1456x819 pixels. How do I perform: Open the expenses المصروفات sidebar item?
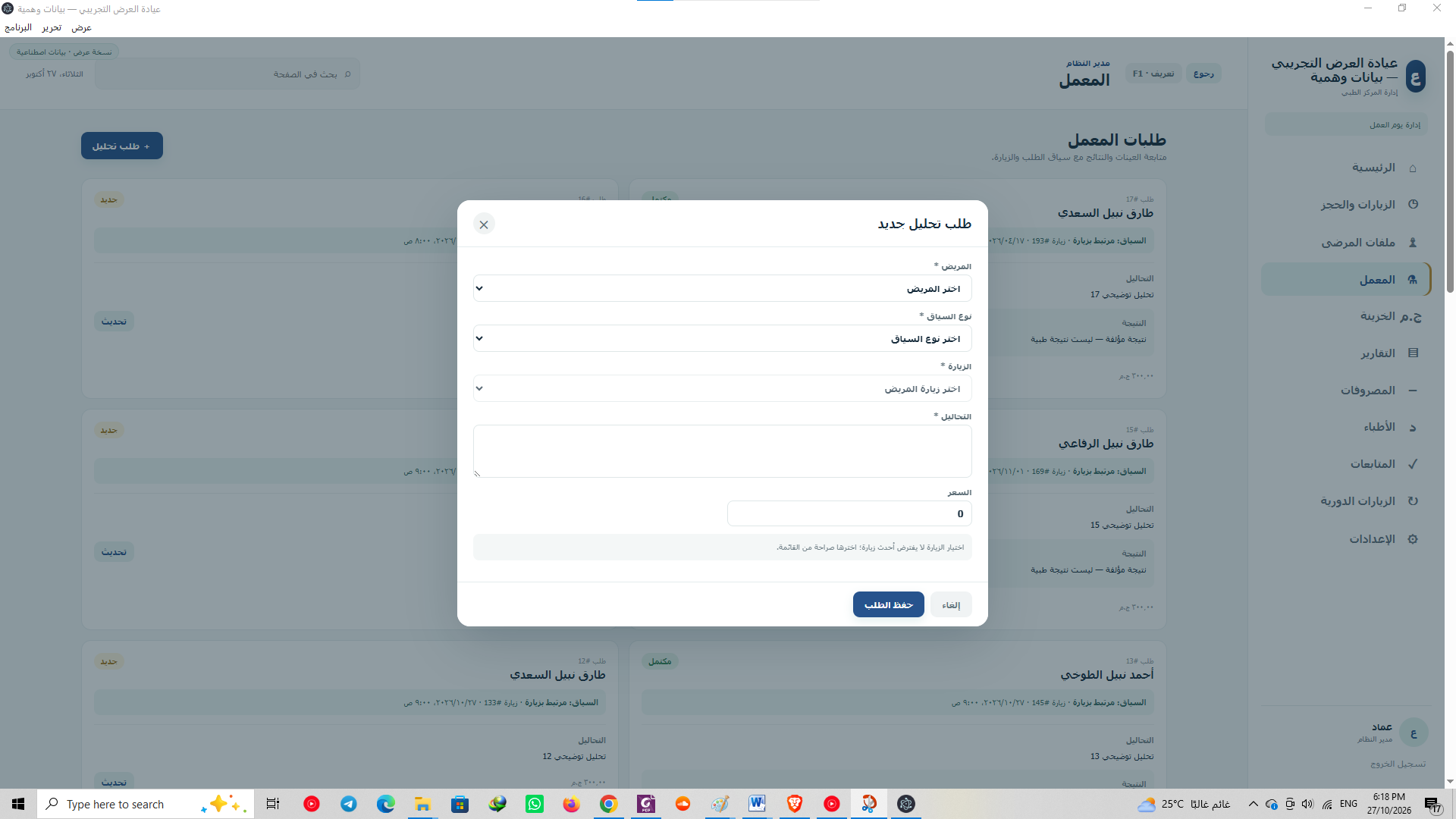tap(1346, 390)
